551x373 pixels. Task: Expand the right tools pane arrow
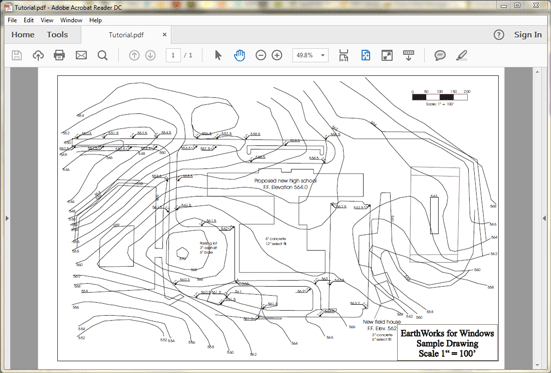pyautogui.click(x=544, y=218)
